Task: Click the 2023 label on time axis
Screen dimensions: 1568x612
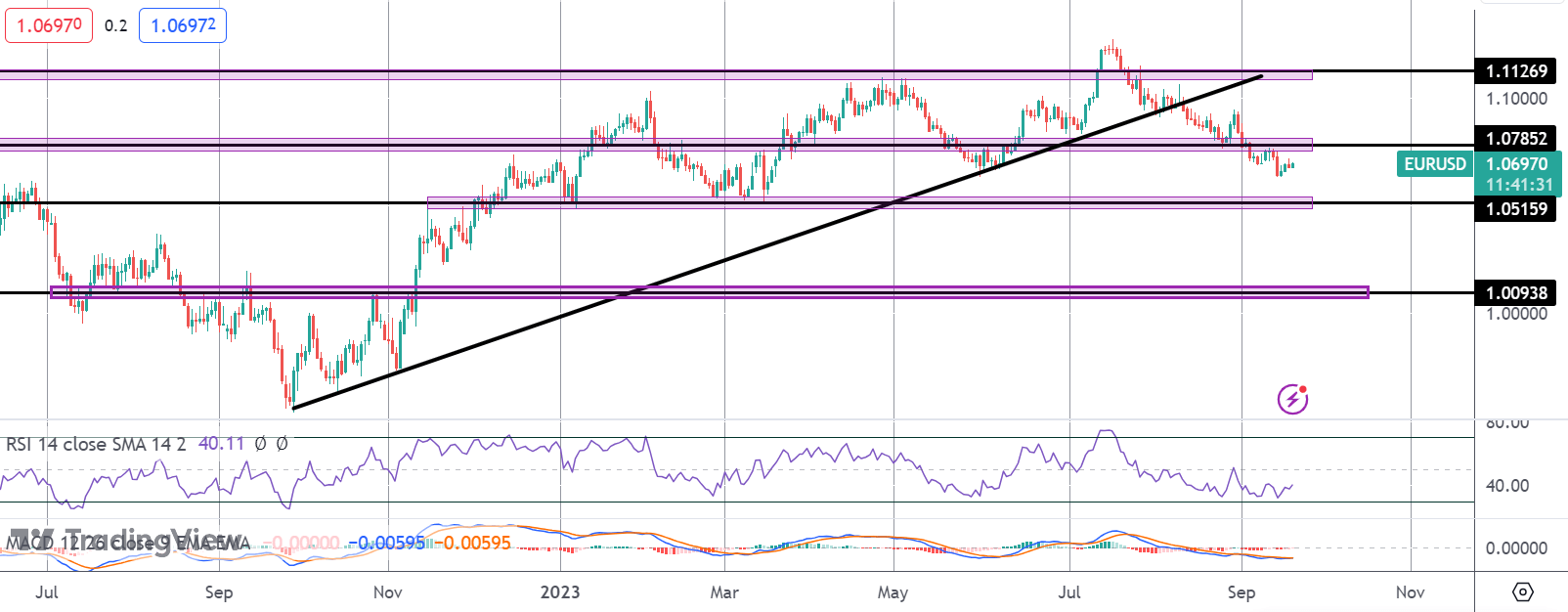Action: coord(561,592)
